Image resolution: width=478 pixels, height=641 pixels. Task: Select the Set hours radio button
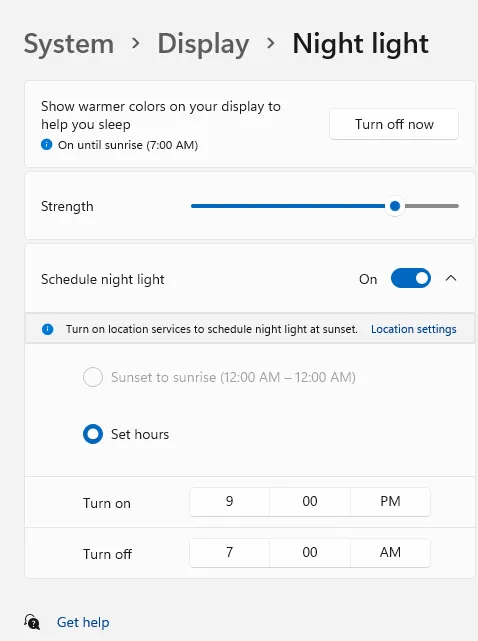(x=93, y=434)
